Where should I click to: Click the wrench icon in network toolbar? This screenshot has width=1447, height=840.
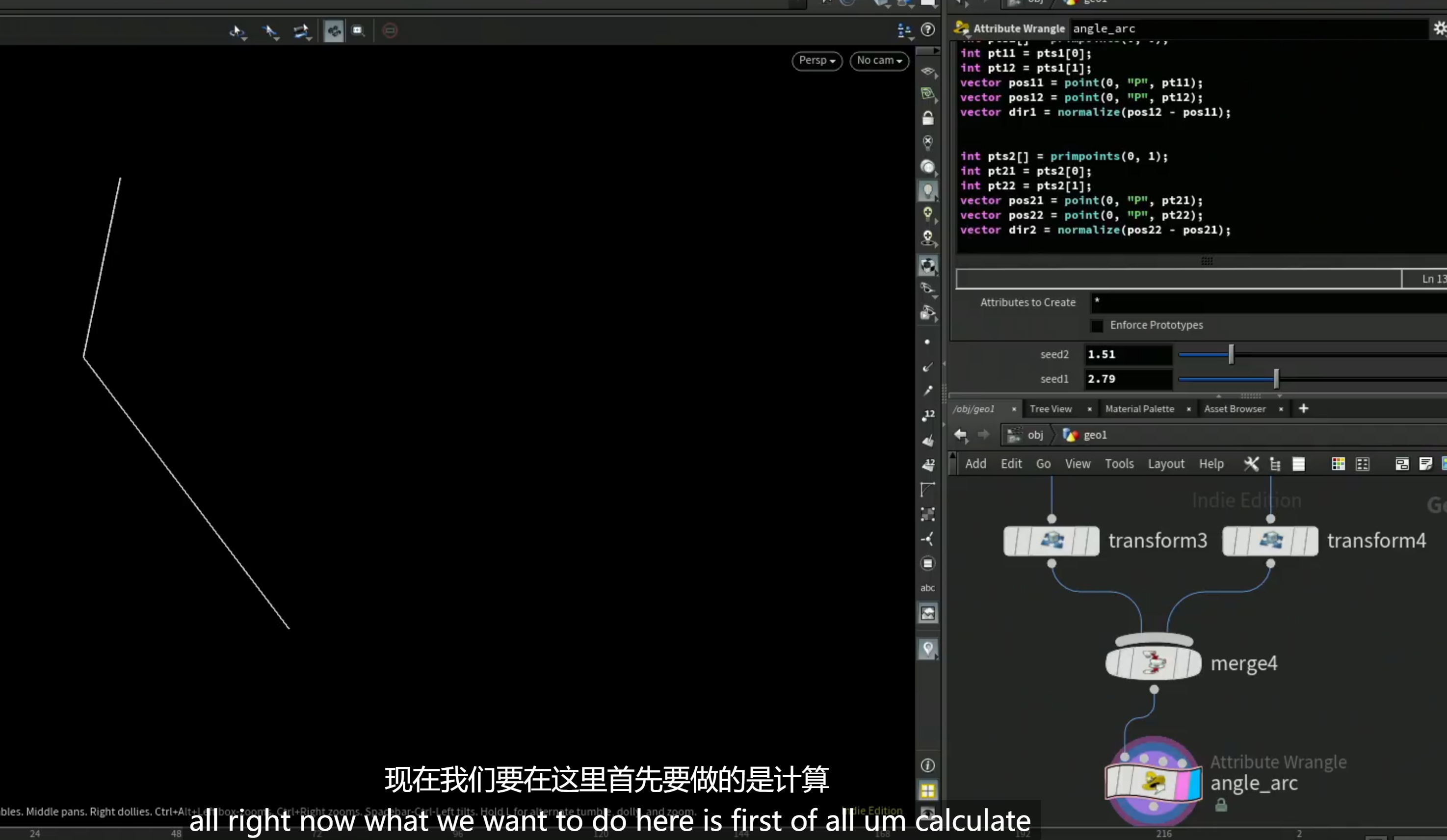pyautogui.click(x=1251, y=464)
